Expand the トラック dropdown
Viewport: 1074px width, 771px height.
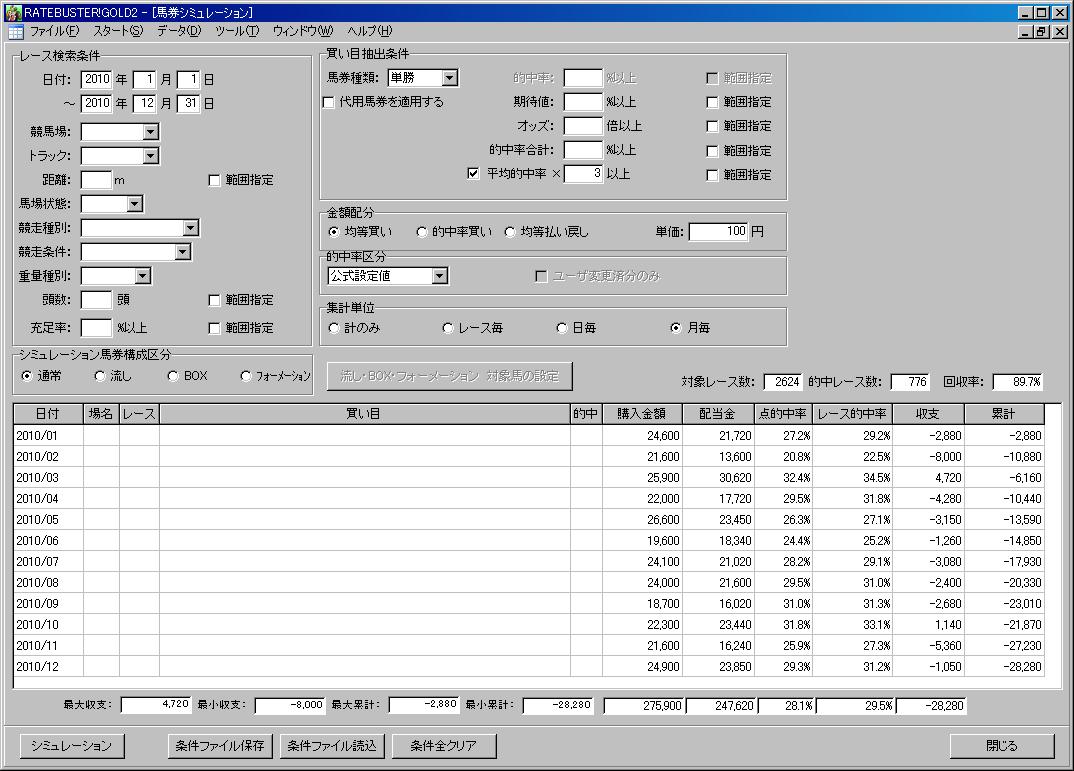151,155
